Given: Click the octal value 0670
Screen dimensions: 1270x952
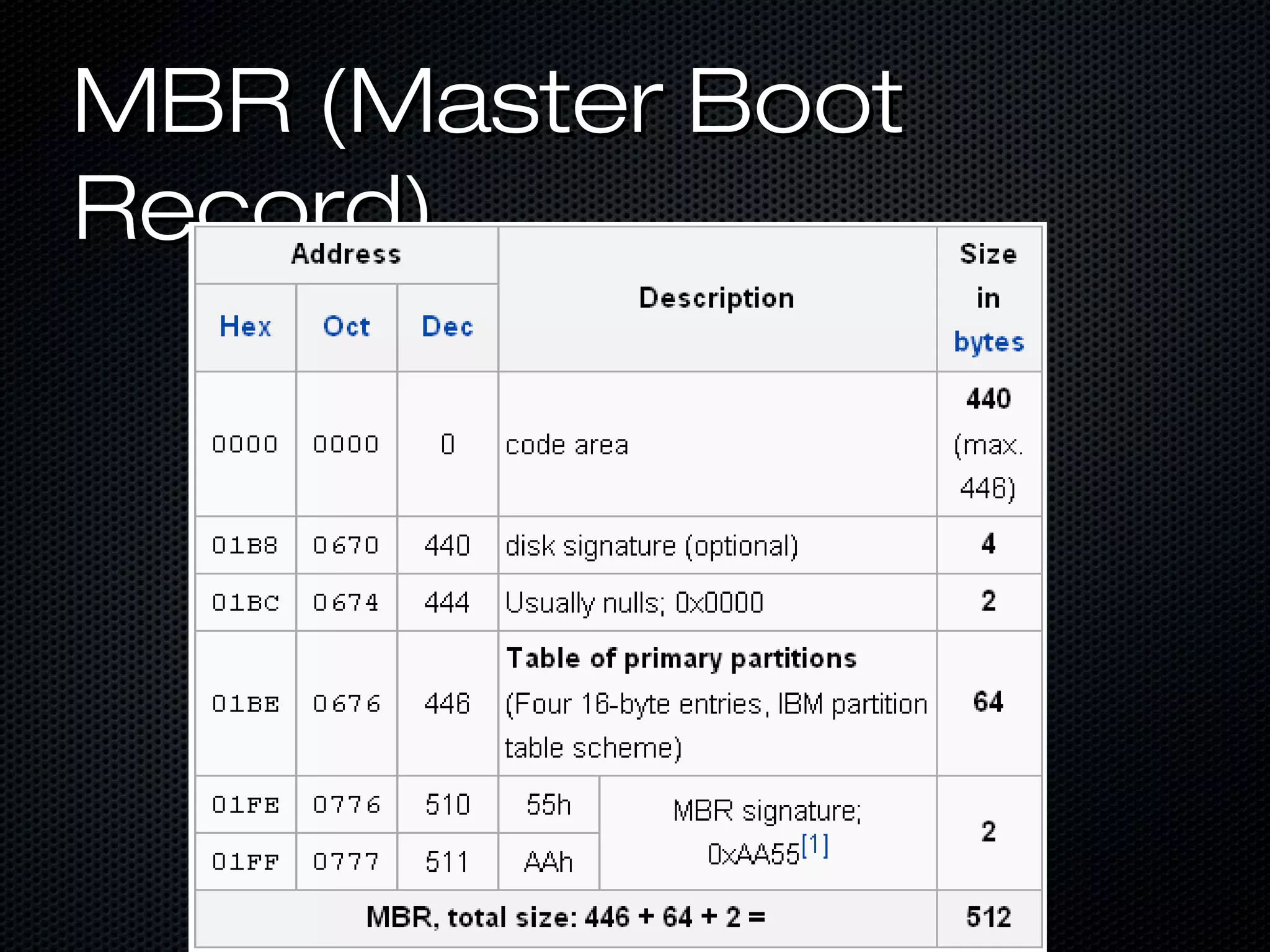Looking at the screenshot, I should click(346, 545).
